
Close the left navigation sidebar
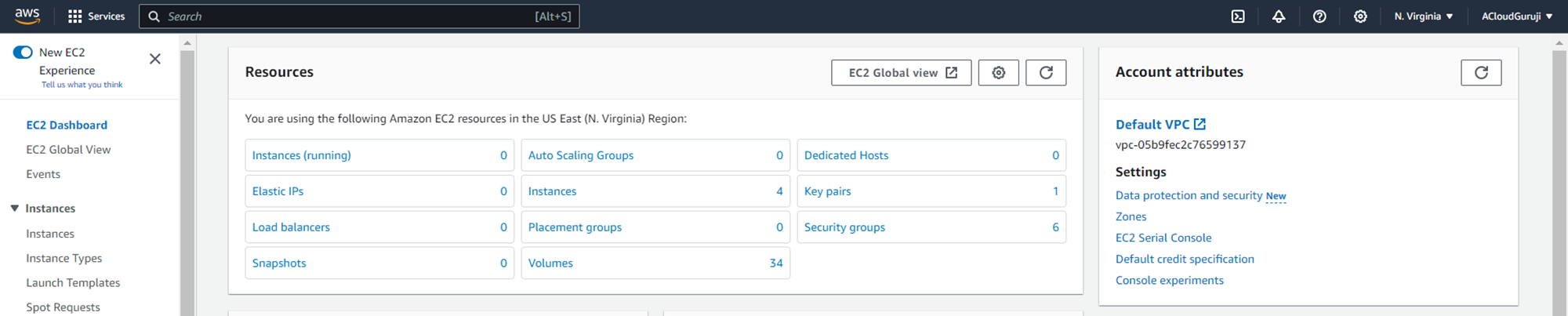pyautogui.click(x=155, y=59)
